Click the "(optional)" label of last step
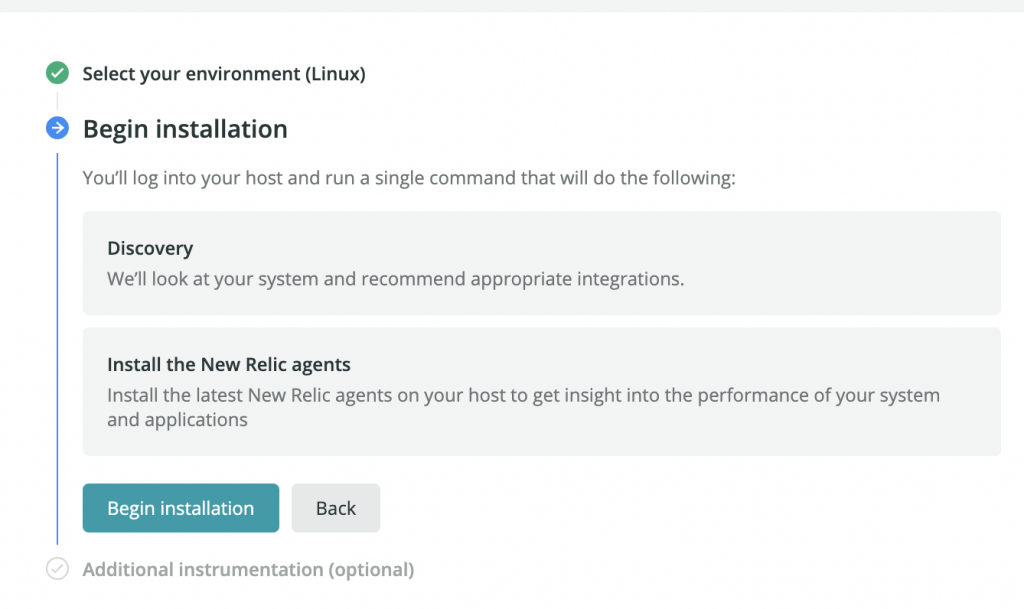This screenshot has width=1024, height=609. pyautogui.click(x=371, y=569)
